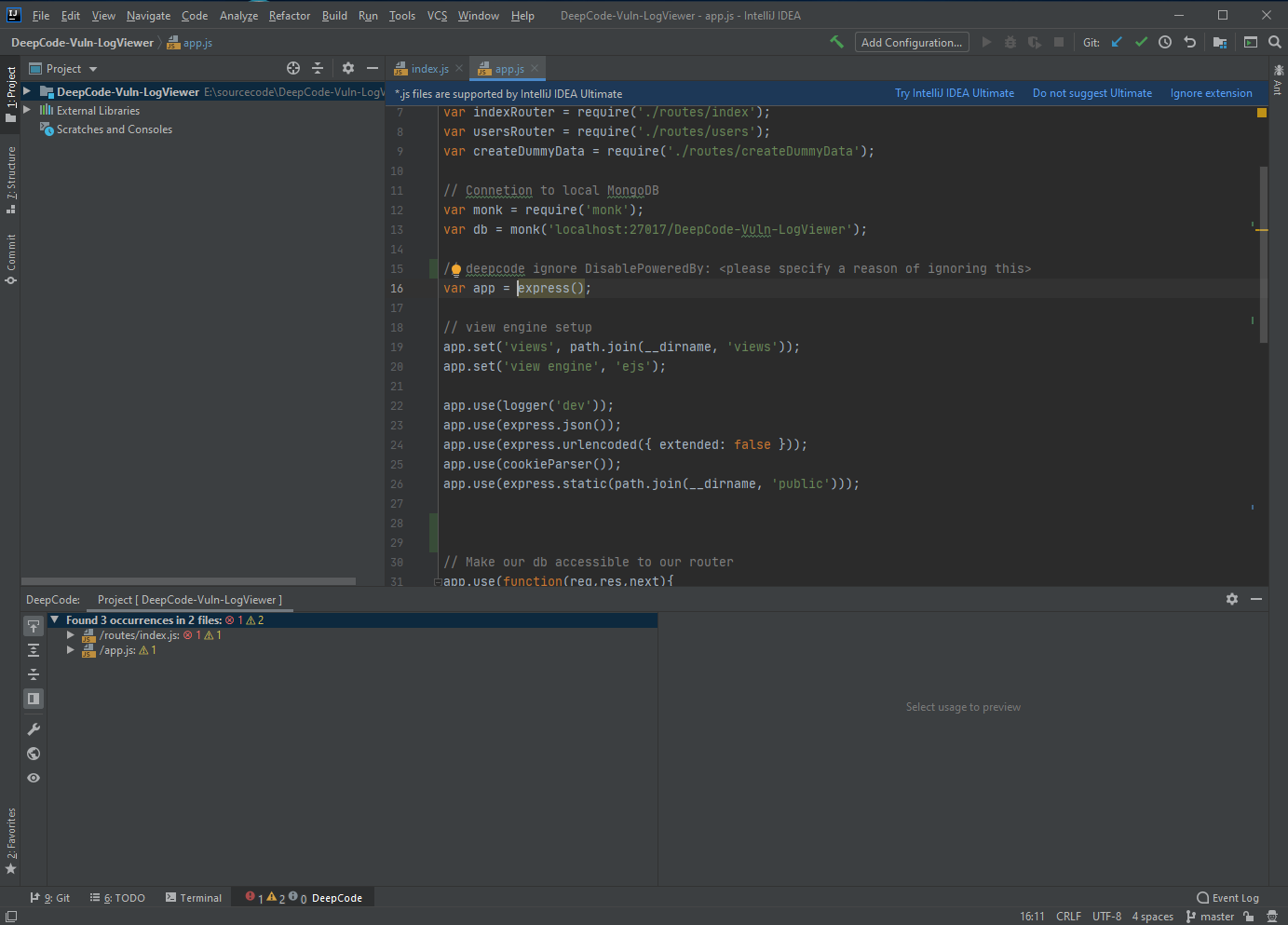
Task: Open CRLF line separator selector
Action: coord(1068,917)
